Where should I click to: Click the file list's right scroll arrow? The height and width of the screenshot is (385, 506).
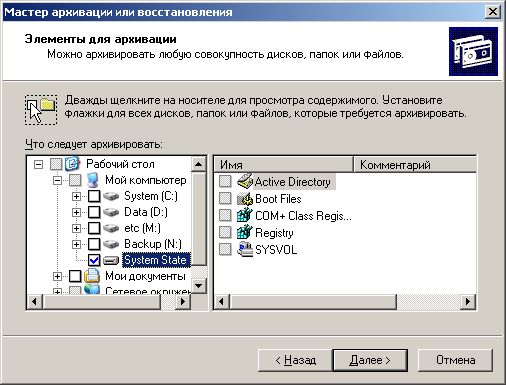click(468, 302)
